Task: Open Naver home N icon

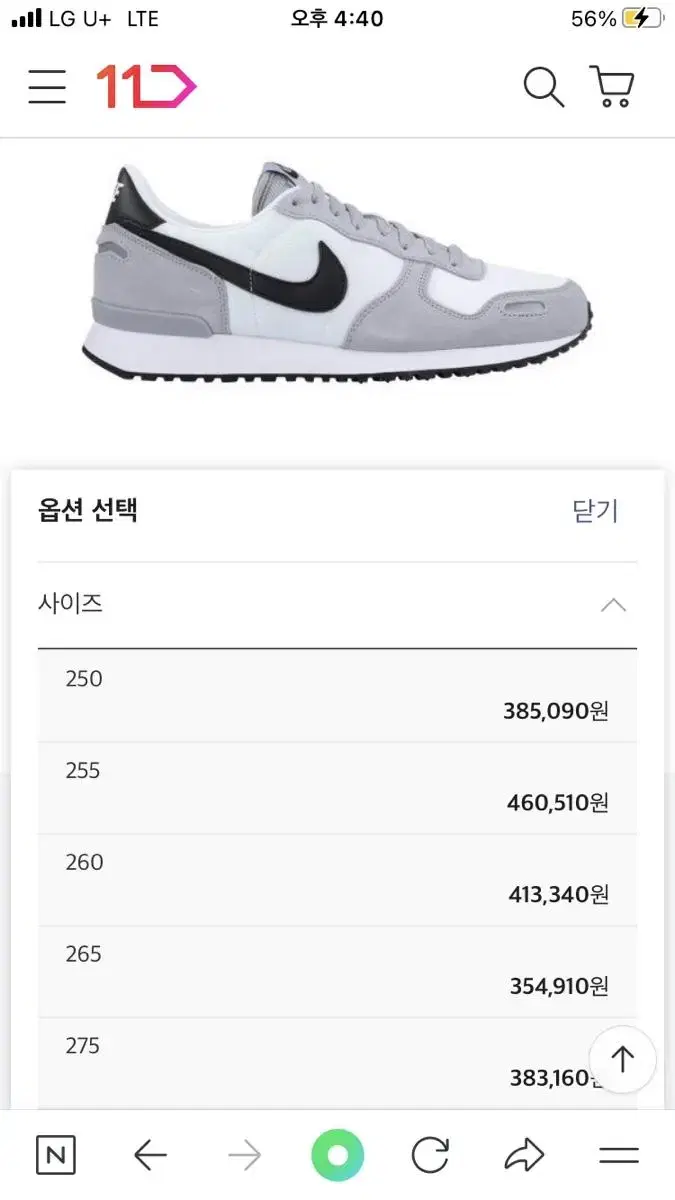Action: [56, 1156]
